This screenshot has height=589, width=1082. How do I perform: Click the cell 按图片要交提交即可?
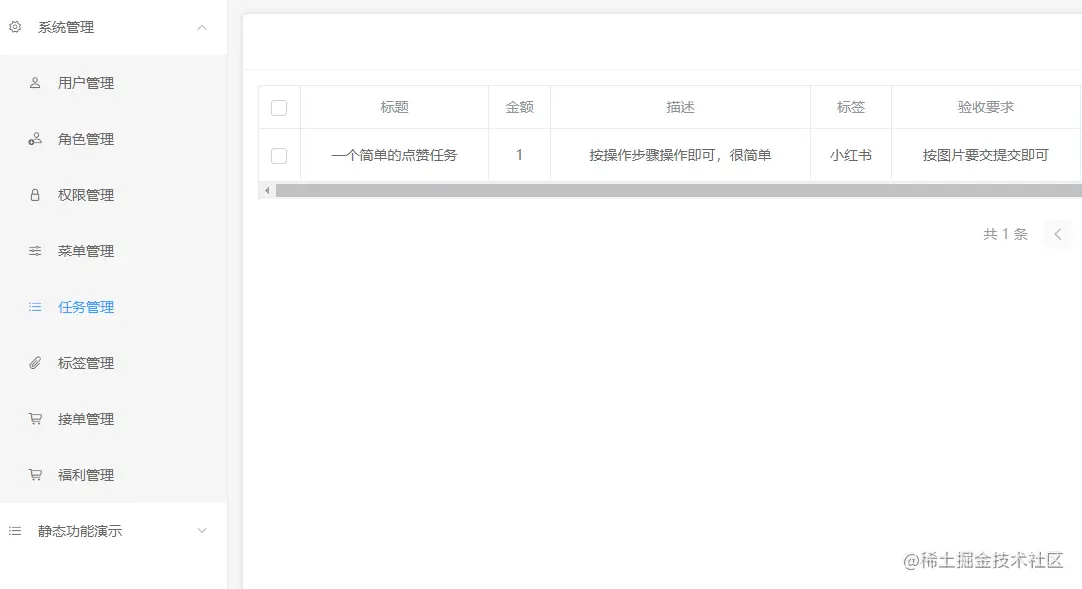[x=986, y=155]
